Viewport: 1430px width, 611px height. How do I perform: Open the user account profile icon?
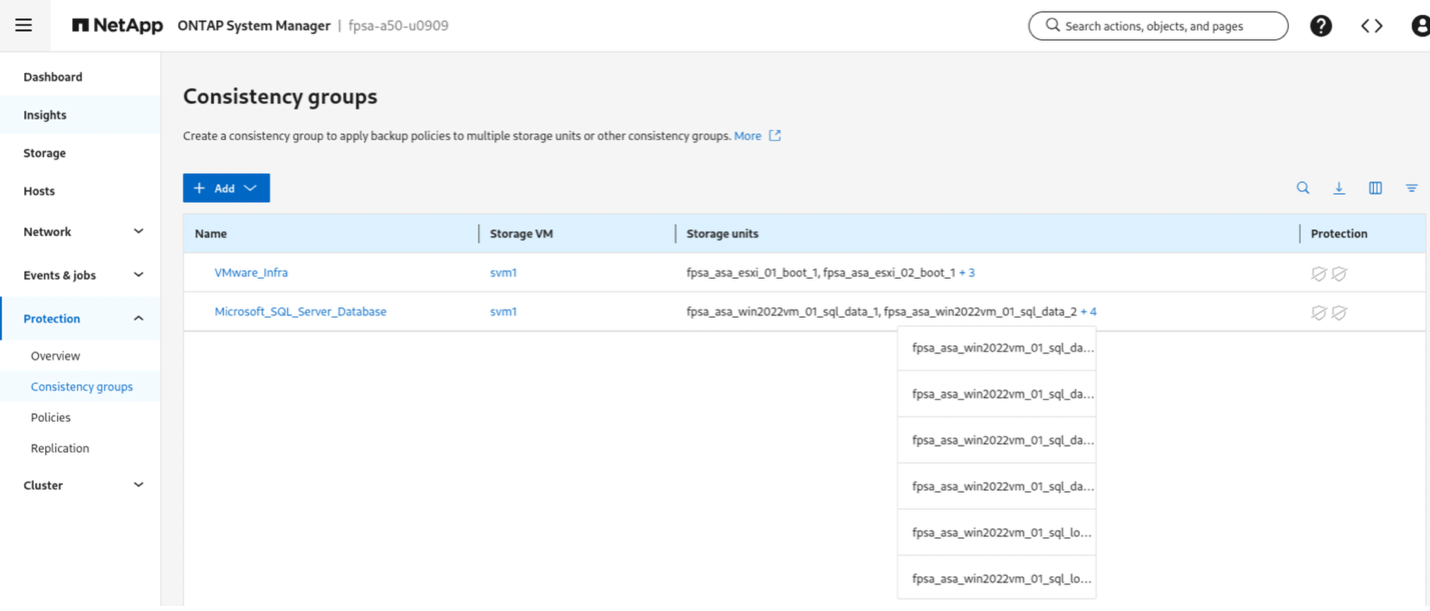[x=1420, y=26]
